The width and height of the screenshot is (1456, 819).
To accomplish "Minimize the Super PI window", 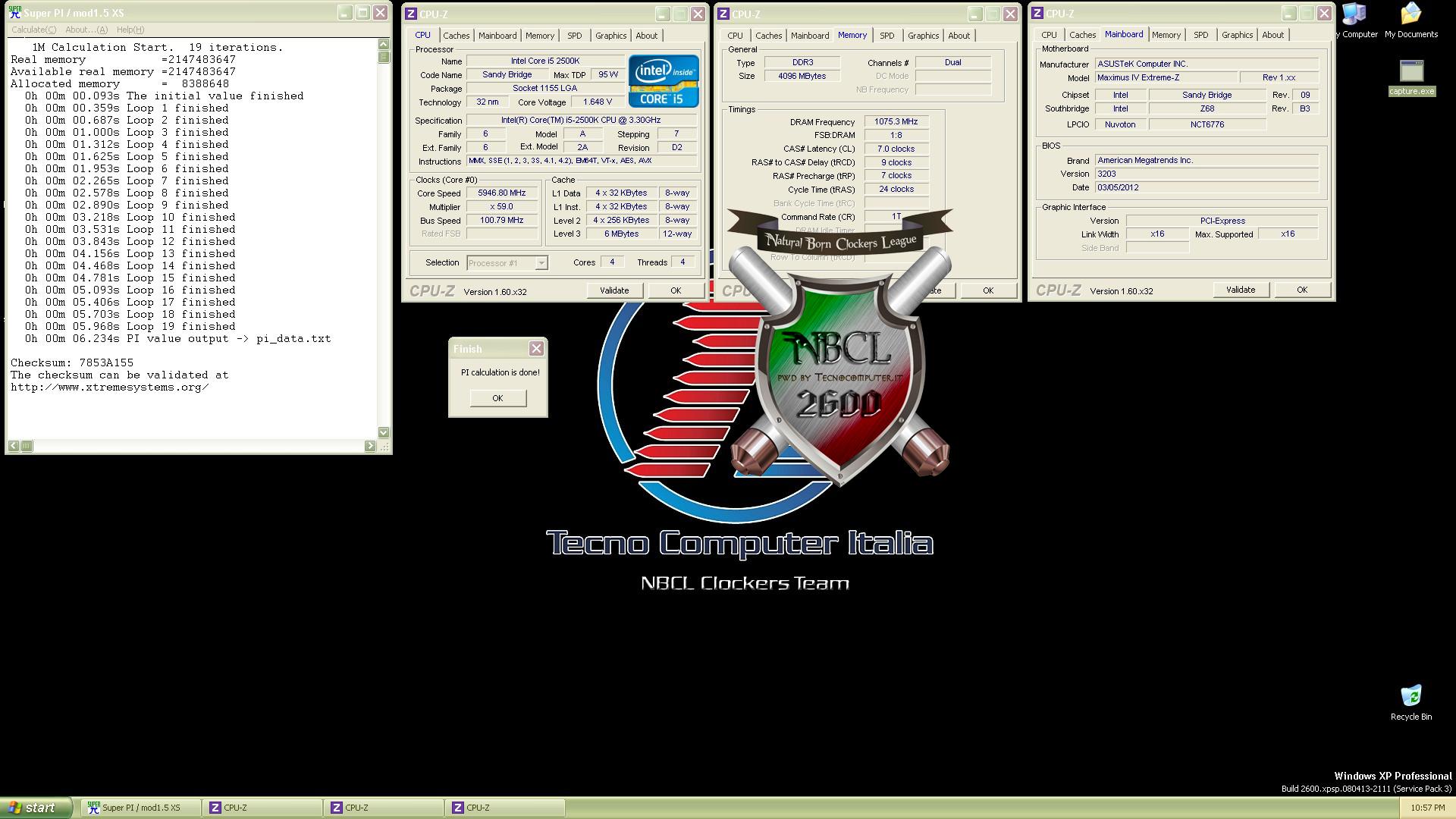I will click(345, 13).
